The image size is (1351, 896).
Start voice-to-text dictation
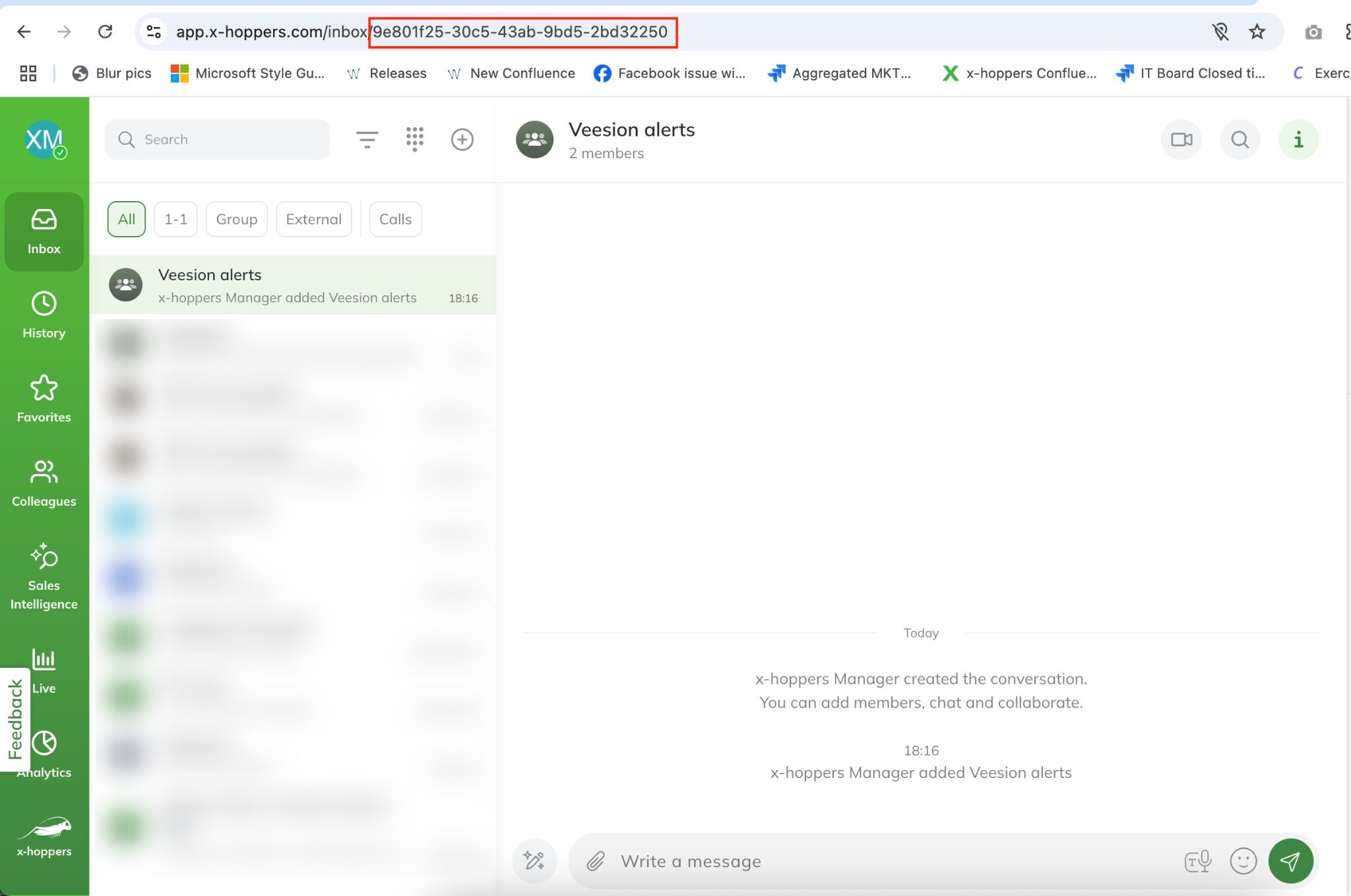pyautogui.click(x=1197, y=861)
